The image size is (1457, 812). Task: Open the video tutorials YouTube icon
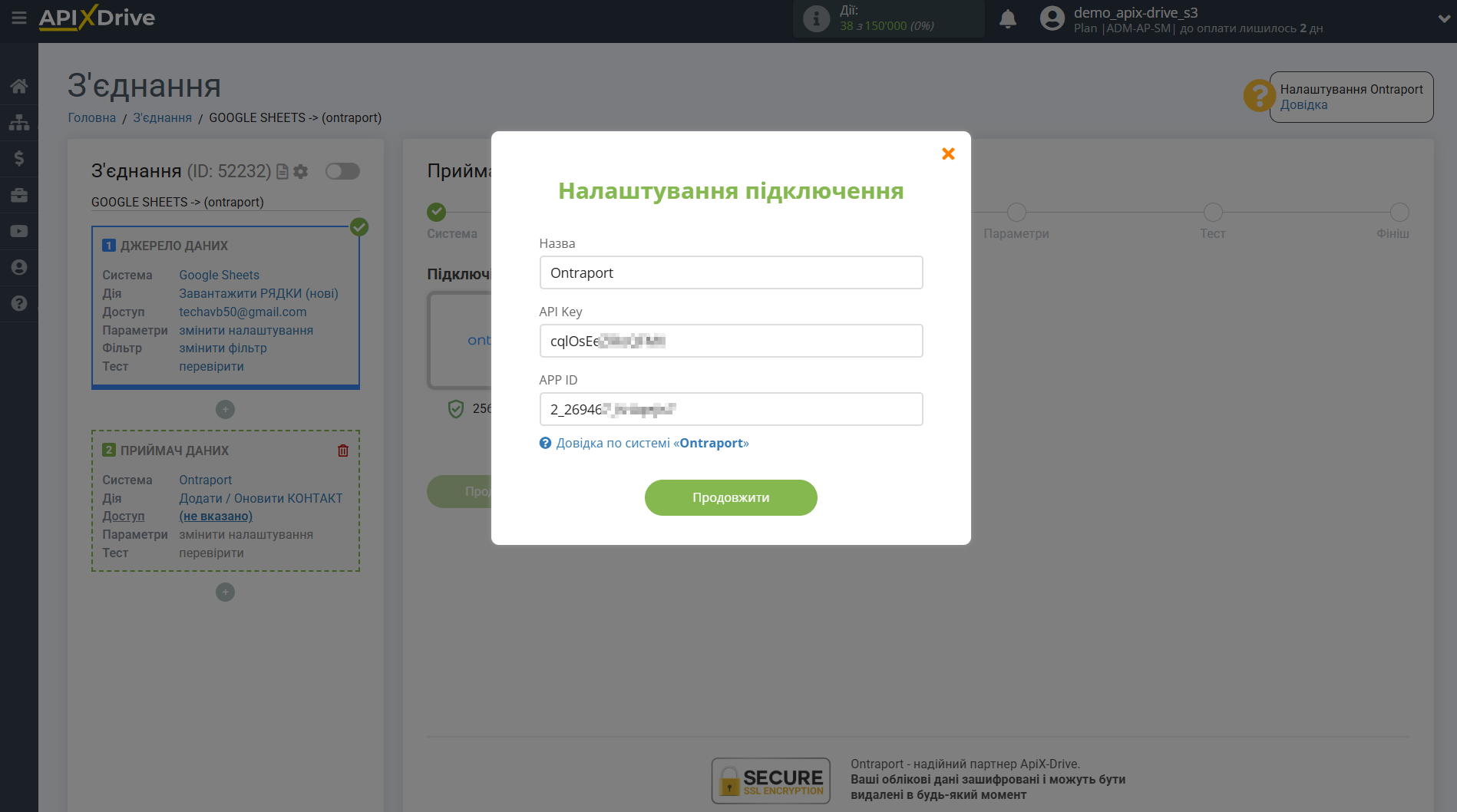tap(19, 231)
